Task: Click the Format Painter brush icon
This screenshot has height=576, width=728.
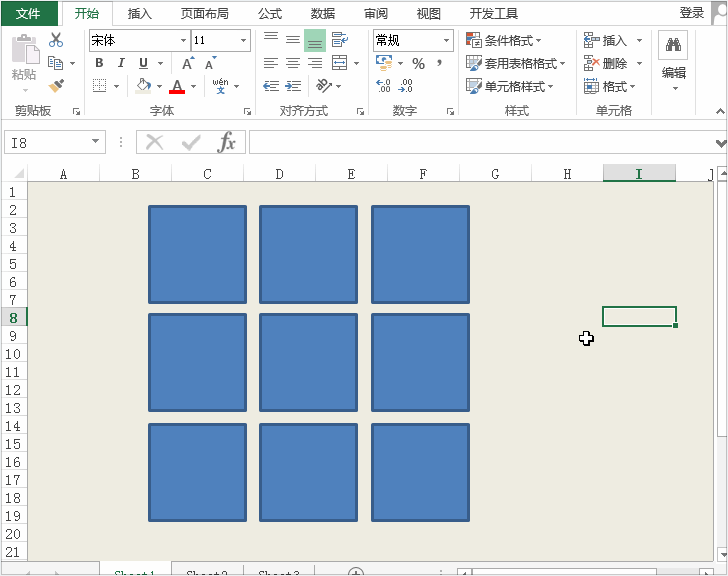Action: click(56, 86)
